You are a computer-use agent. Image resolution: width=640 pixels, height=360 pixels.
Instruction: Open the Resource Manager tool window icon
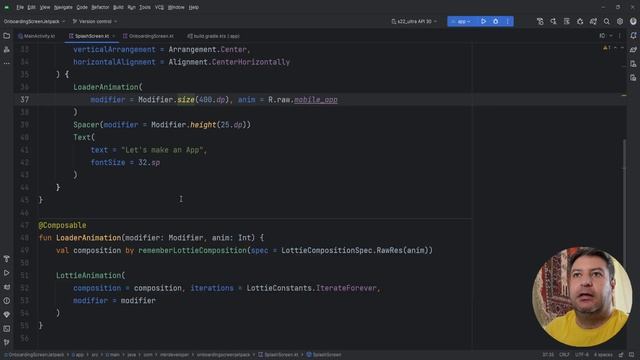7,50
